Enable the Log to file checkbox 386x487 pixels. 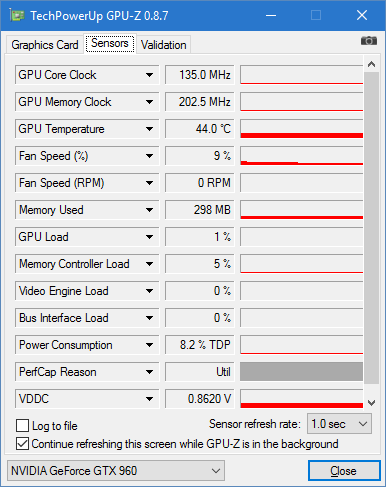pyautogui.click(x=22, y=426)
